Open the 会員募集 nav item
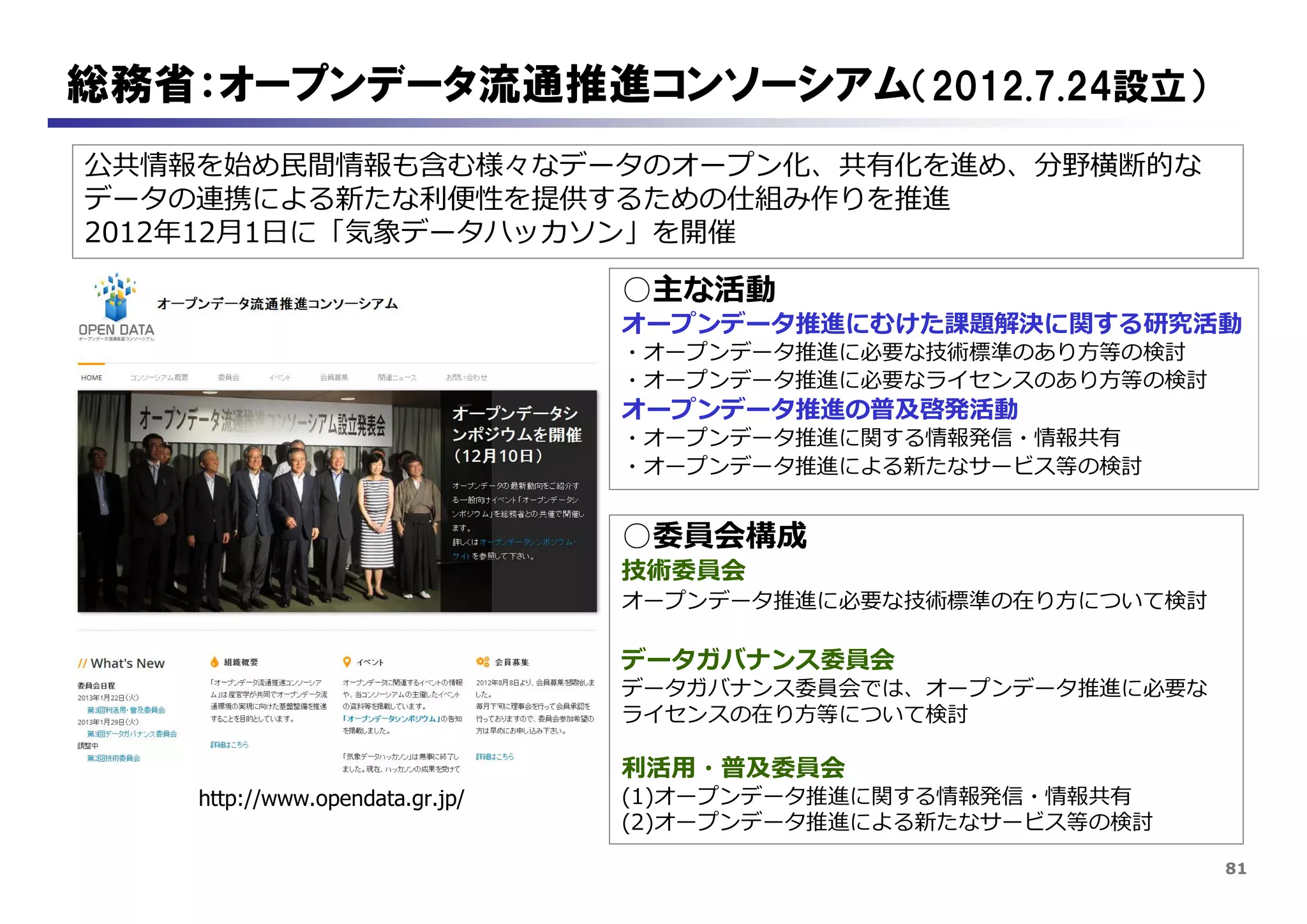 [334, 378]
